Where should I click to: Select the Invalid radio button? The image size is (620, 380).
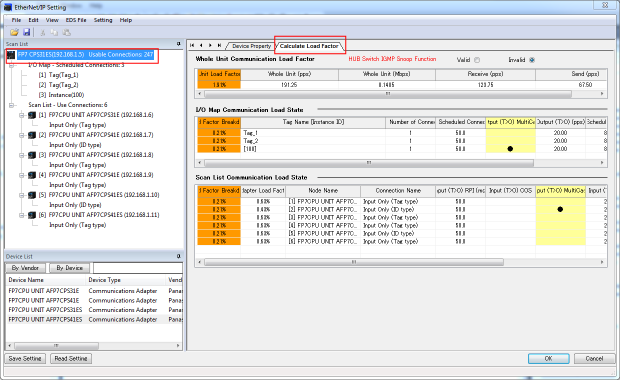[x=532, y=60]
